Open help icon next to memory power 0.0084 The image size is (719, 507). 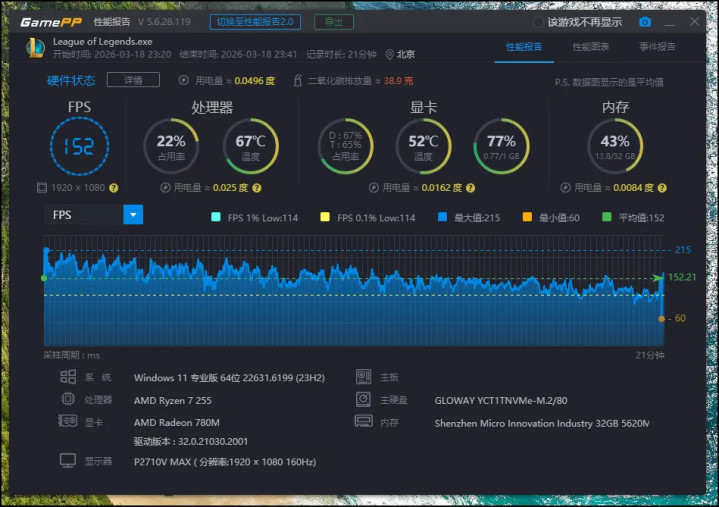tap(662, 188)
